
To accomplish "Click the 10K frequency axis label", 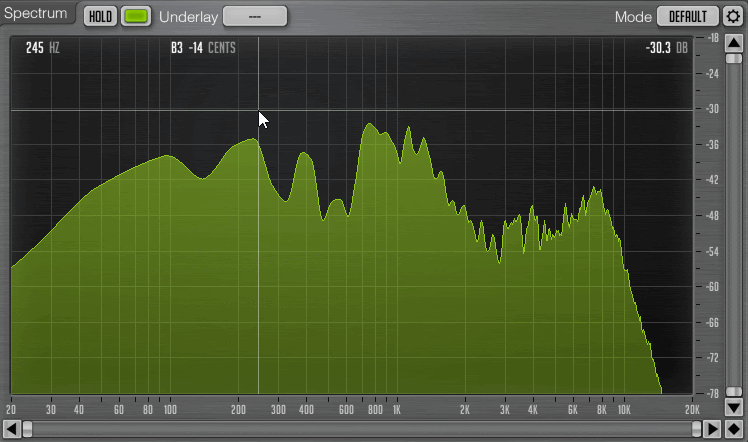I will pyautogui.click(x=624, y=410).
